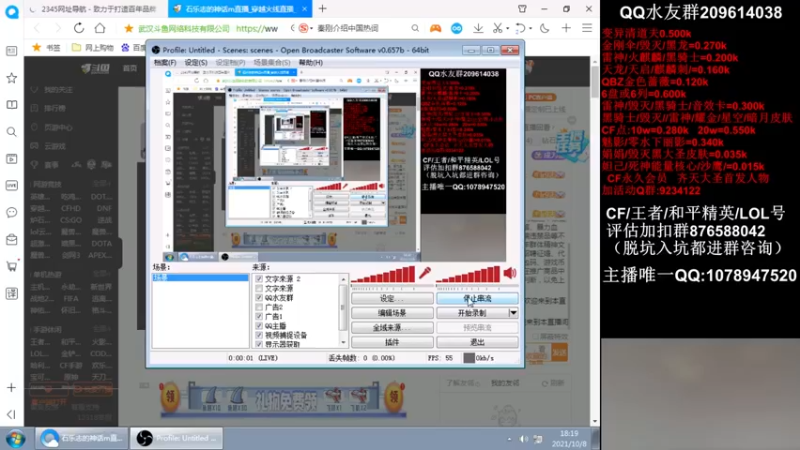Toggle the 显示器获取 source checkbox

coord(259,344)
